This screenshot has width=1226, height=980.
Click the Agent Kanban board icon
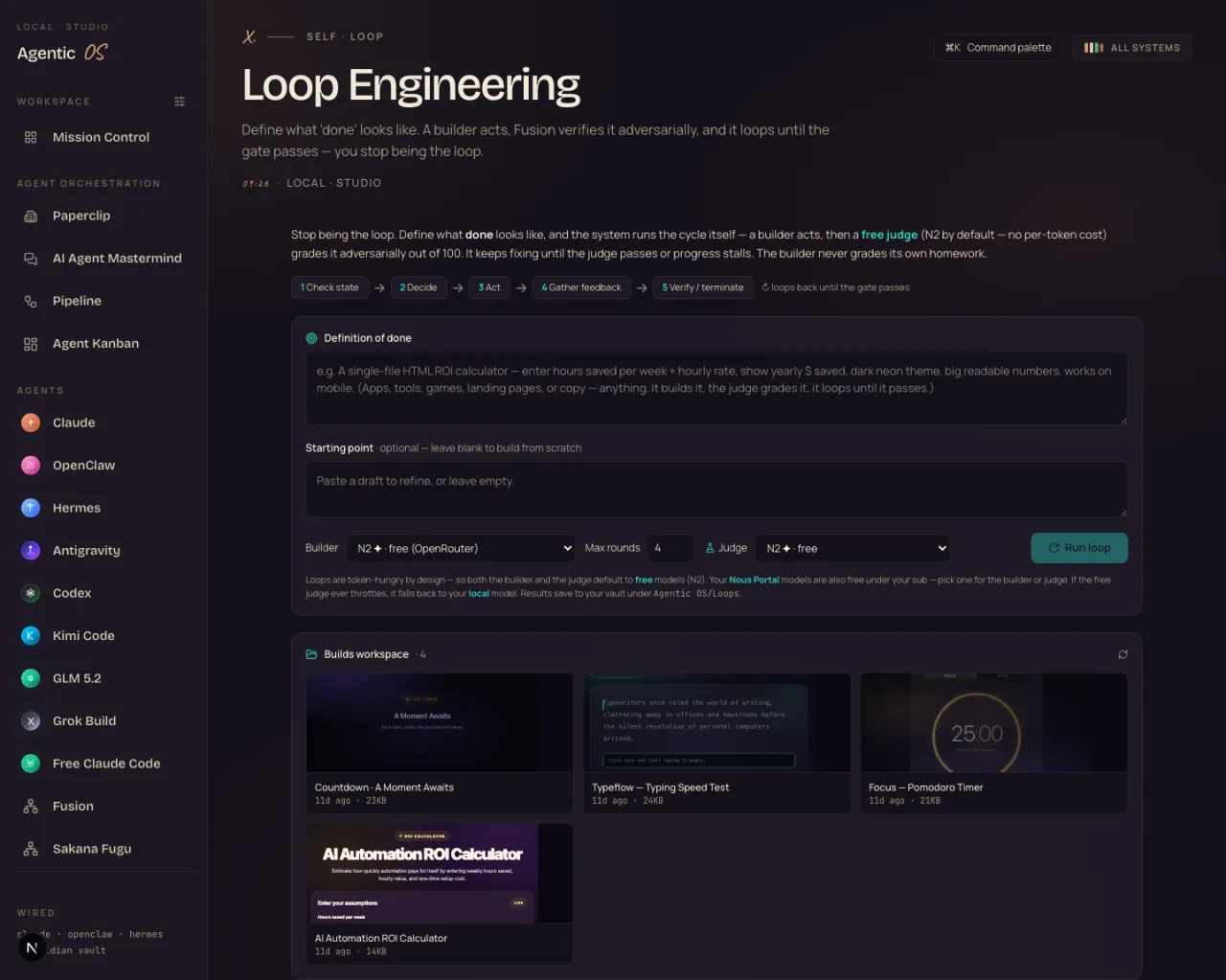pos(31,344)
